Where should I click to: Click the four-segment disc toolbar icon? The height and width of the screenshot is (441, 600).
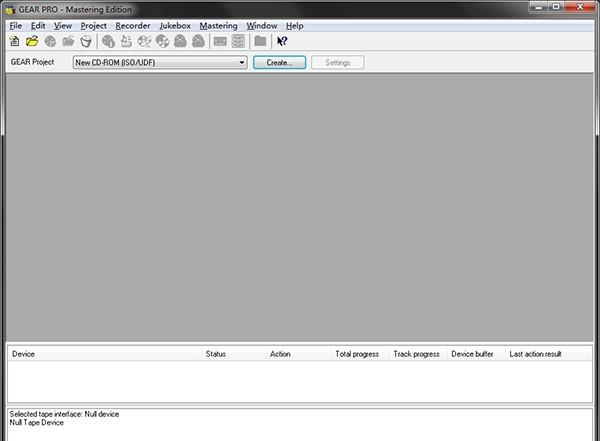click(162, 41)
